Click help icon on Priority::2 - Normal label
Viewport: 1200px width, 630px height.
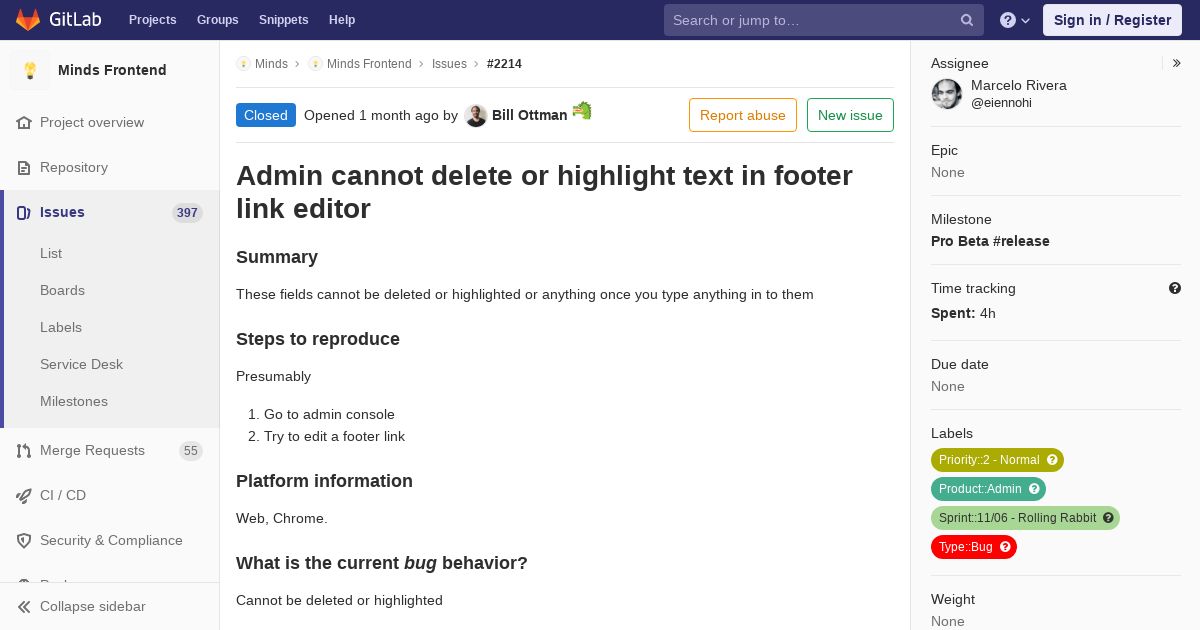pyautogui.click(x=1052, y=460)
